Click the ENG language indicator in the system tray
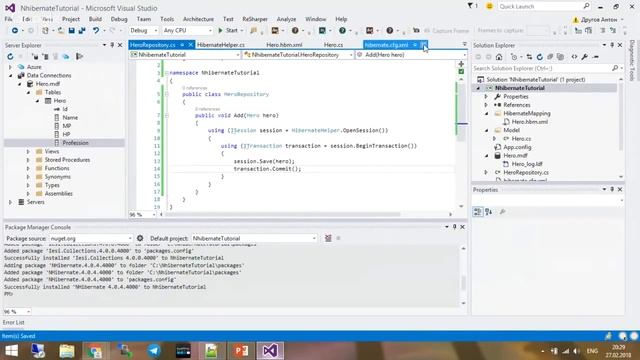The height and width of the screenshot is (360, 640). [x=592, y=351]
